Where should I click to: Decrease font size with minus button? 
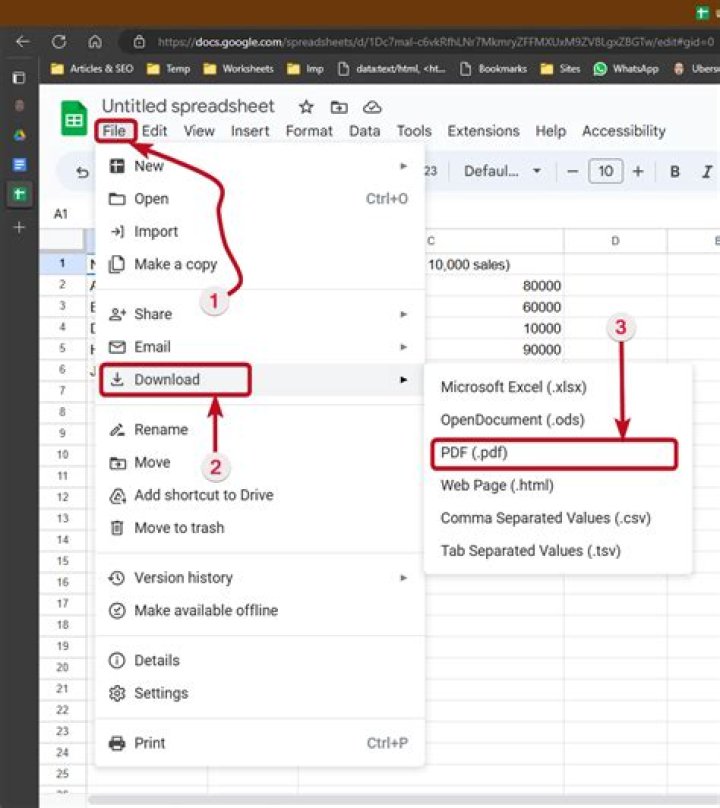point(572,171)
